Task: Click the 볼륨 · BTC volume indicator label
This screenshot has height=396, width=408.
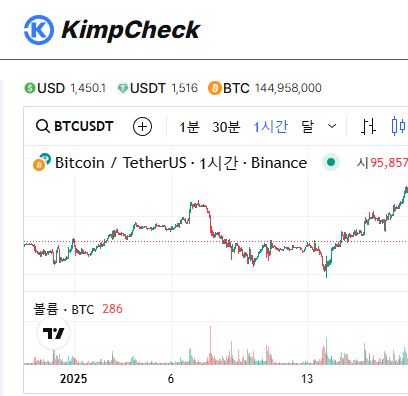Action: pos(64,309)
